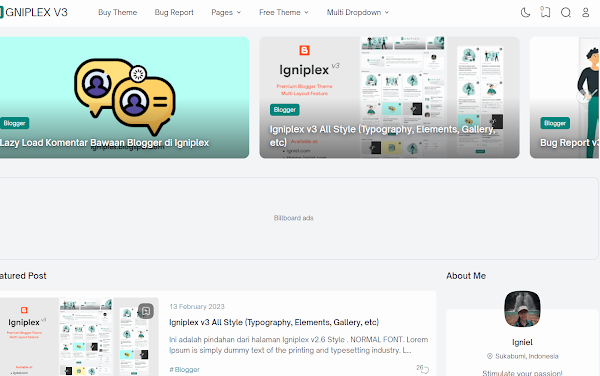Open the Igniplex v3 All Style slider title
Viewport: 600px width, 376px height.
click(383, 135)
